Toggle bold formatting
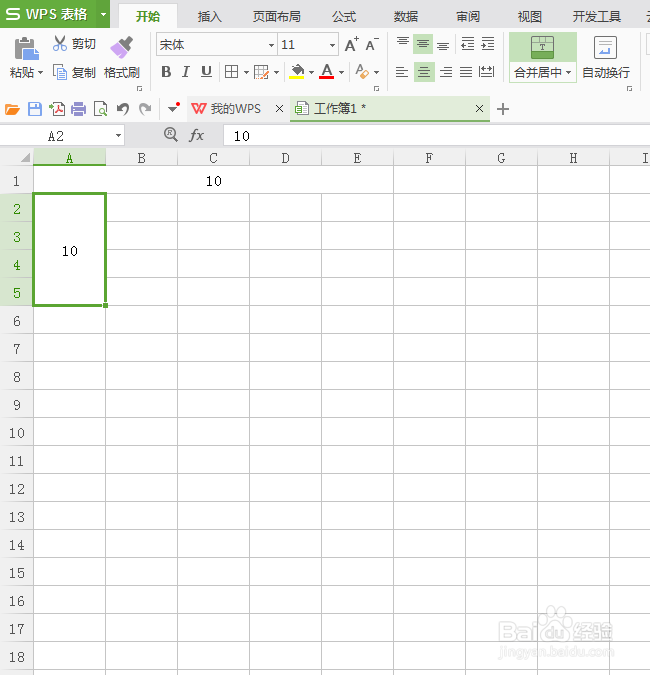 [166, 72]
